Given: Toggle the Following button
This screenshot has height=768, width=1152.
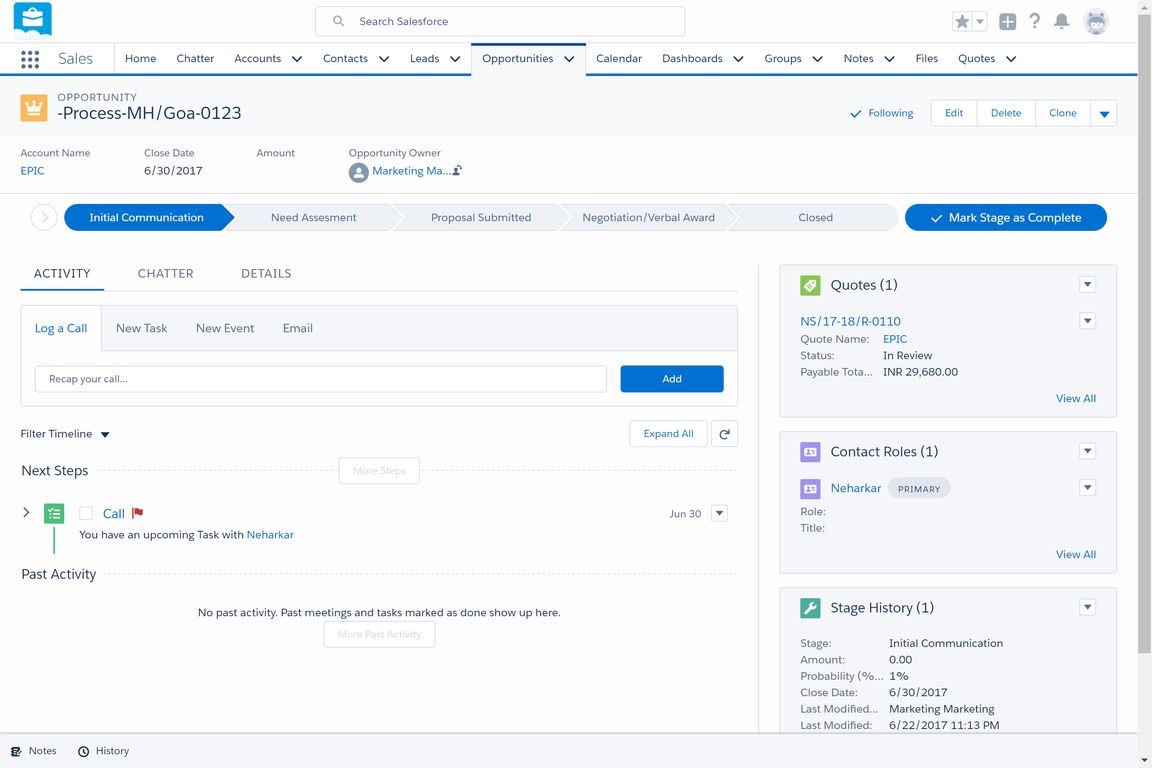Looking at the screenshot, I should point(881,113).
